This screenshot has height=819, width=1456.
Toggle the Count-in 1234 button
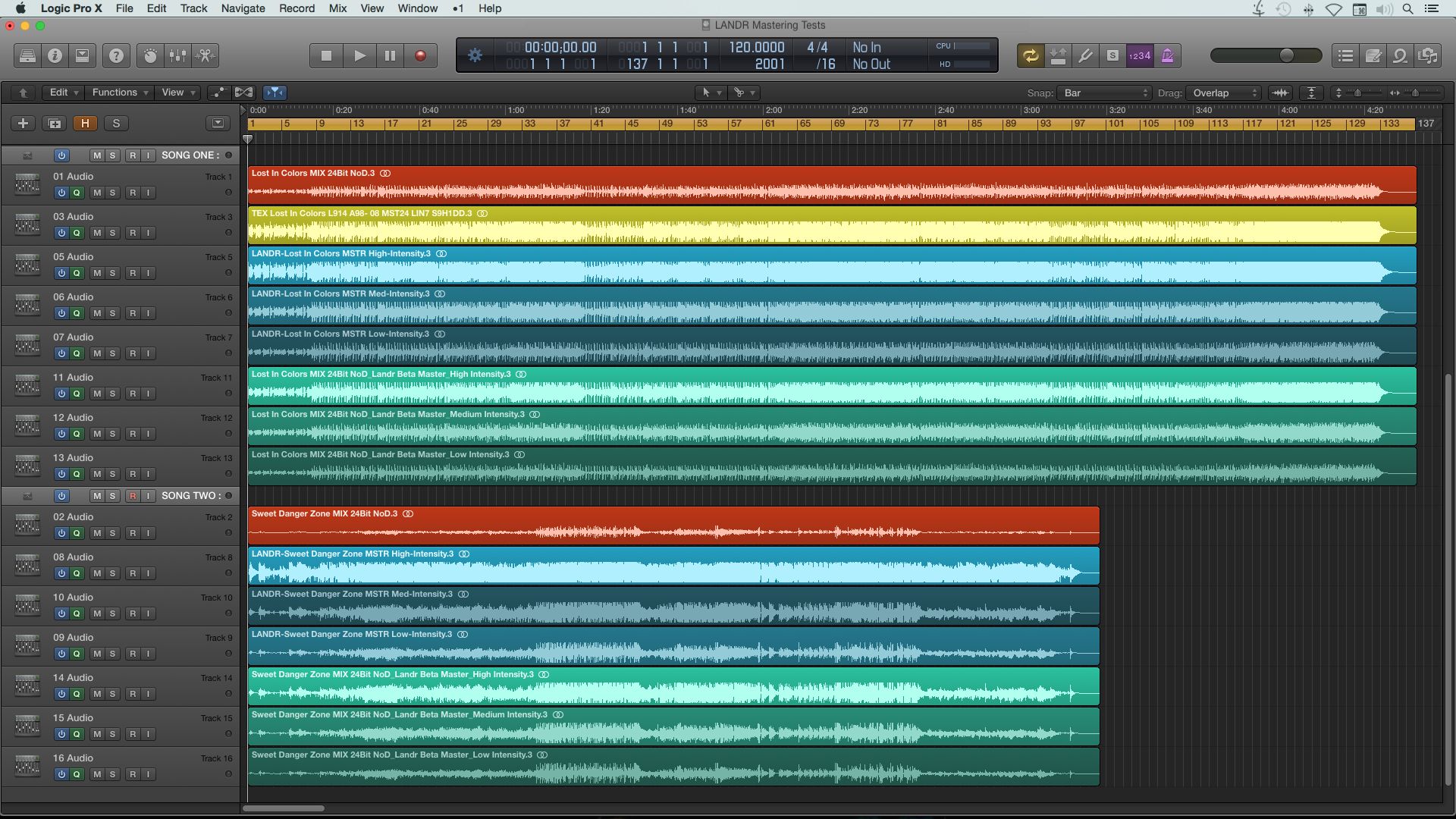pyautogui.click(x=1140, y=55)
